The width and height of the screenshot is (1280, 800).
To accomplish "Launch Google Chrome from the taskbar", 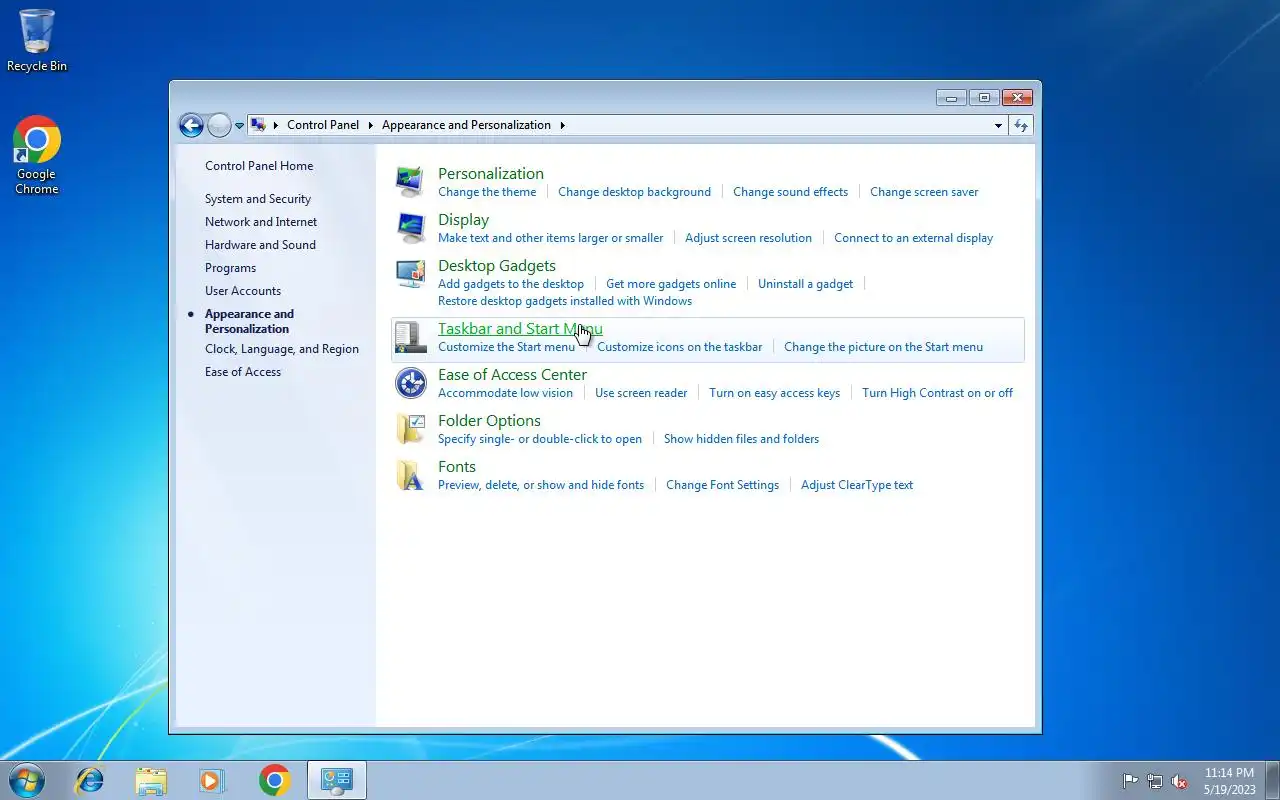I will coord(274,780).
